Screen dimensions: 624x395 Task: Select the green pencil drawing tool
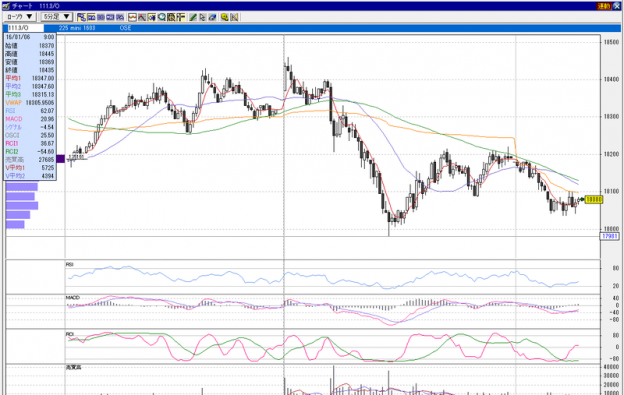pos(193,17)
